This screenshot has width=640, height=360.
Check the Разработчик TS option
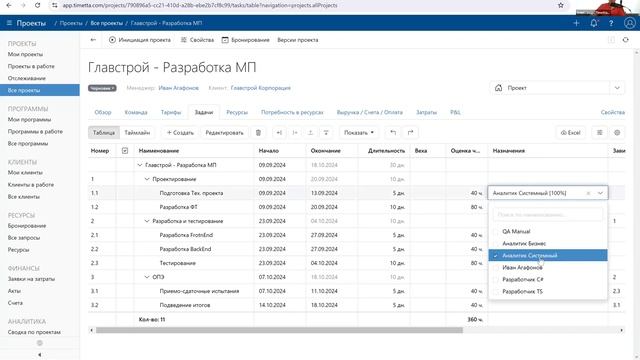click(x=496, y=291)
